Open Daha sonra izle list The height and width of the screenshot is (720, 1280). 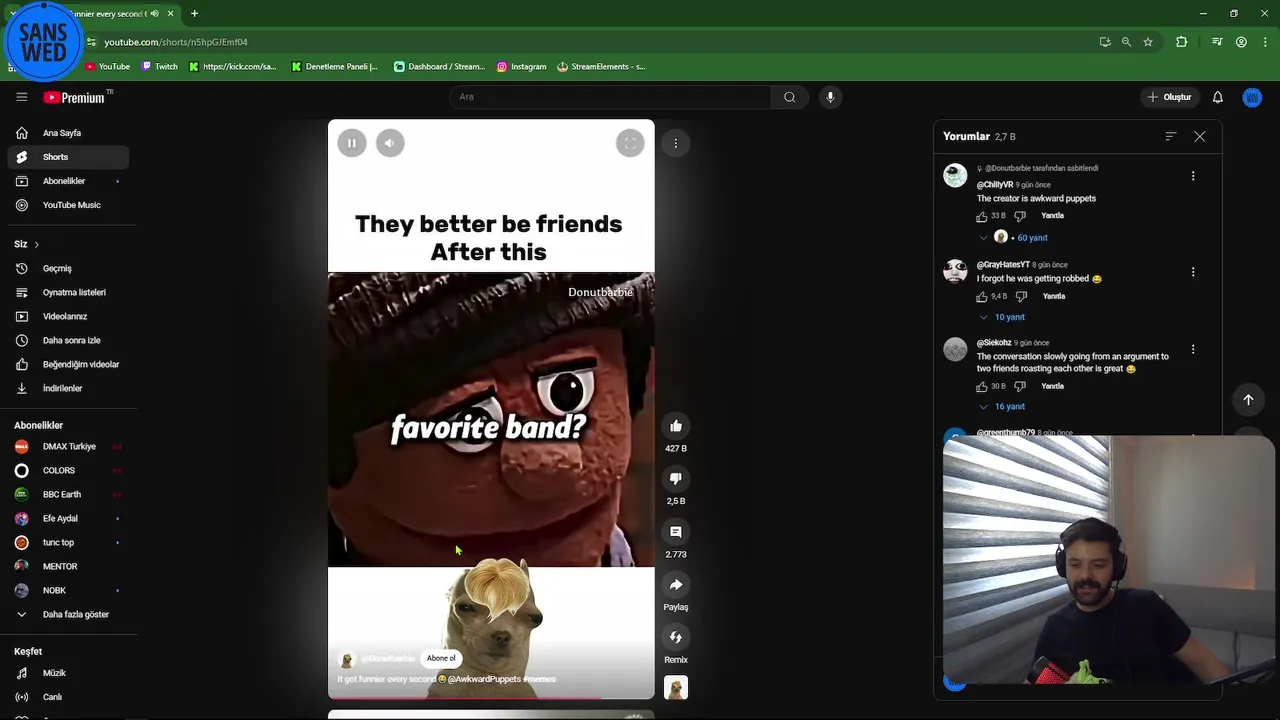[x=68, y=340]
